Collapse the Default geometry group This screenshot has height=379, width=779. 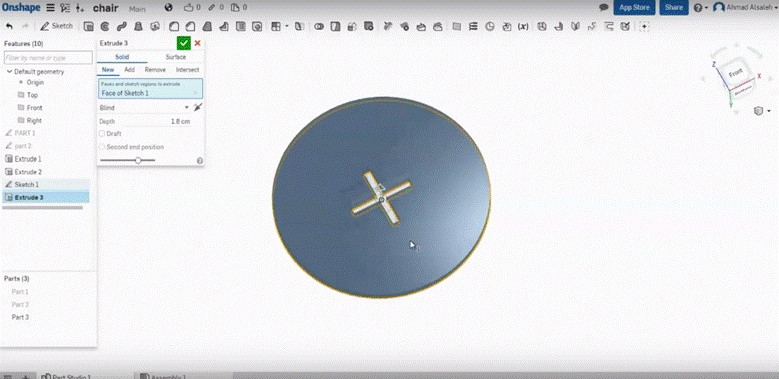(x=9, y=72)
